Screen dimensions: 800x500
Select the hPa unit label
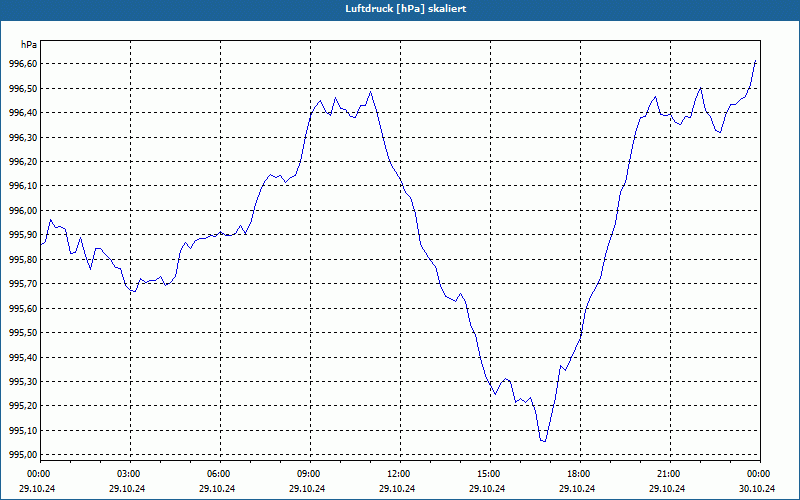coord(29,44)
